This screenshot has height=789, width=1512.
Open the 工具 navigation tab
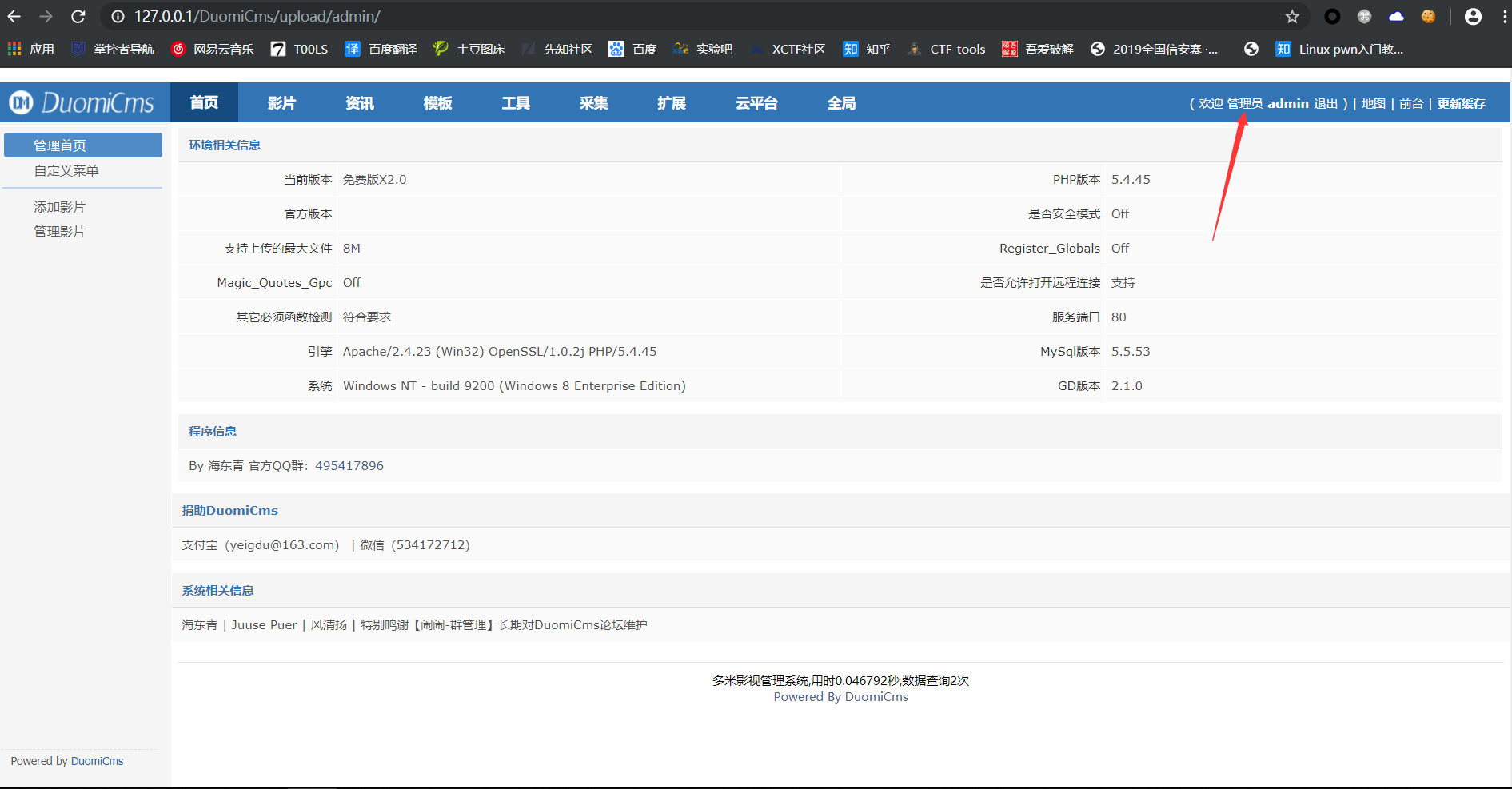coord(516,102)
